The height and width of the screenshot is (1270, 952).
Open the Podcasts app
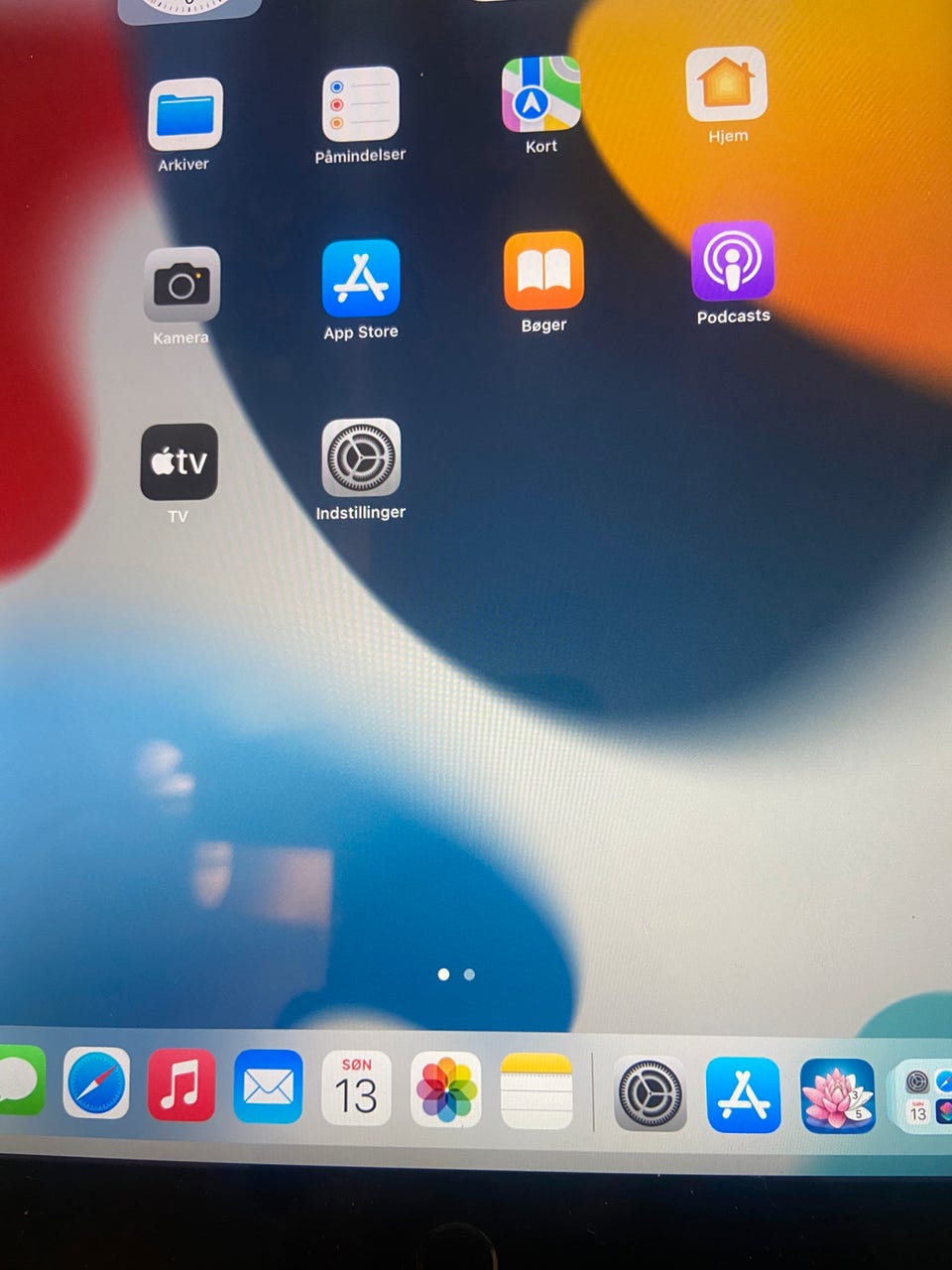(x=733, y=261)
